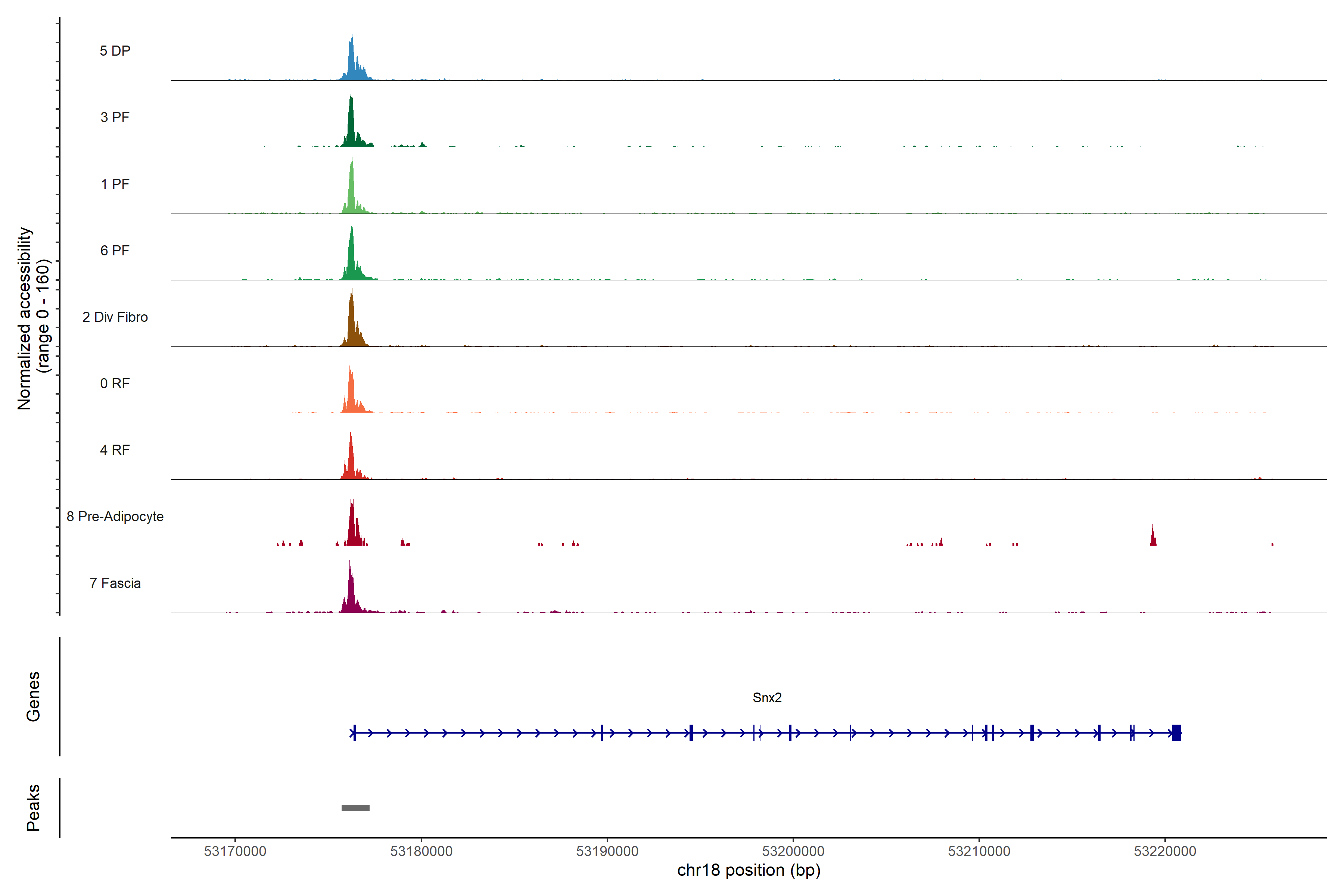Viewport: 1344px width, 896px height.
Task: Click the 0 RF track label
Action: point(115,383)
